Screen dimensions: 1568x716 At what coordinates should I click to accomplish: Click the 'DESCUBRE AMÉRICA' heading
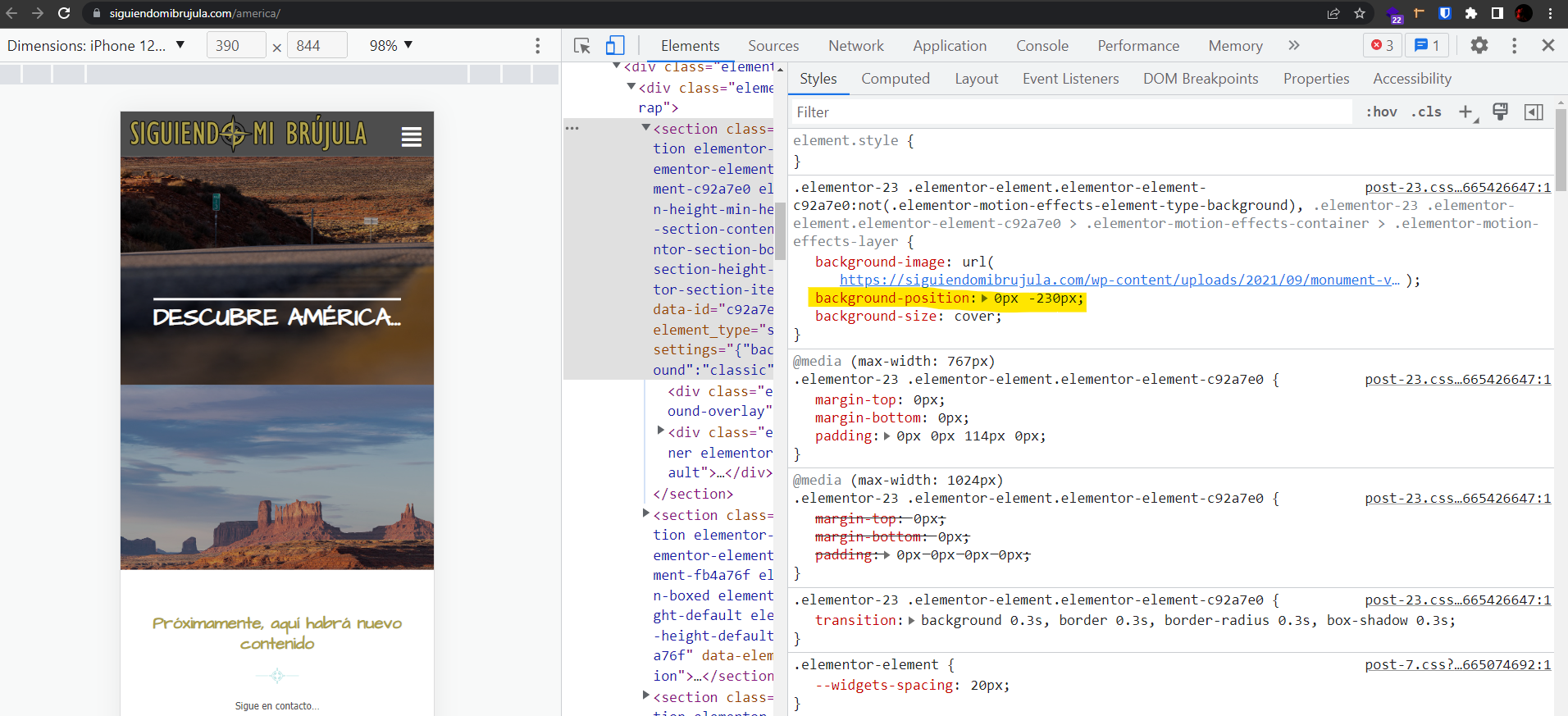tap(277, 317)
